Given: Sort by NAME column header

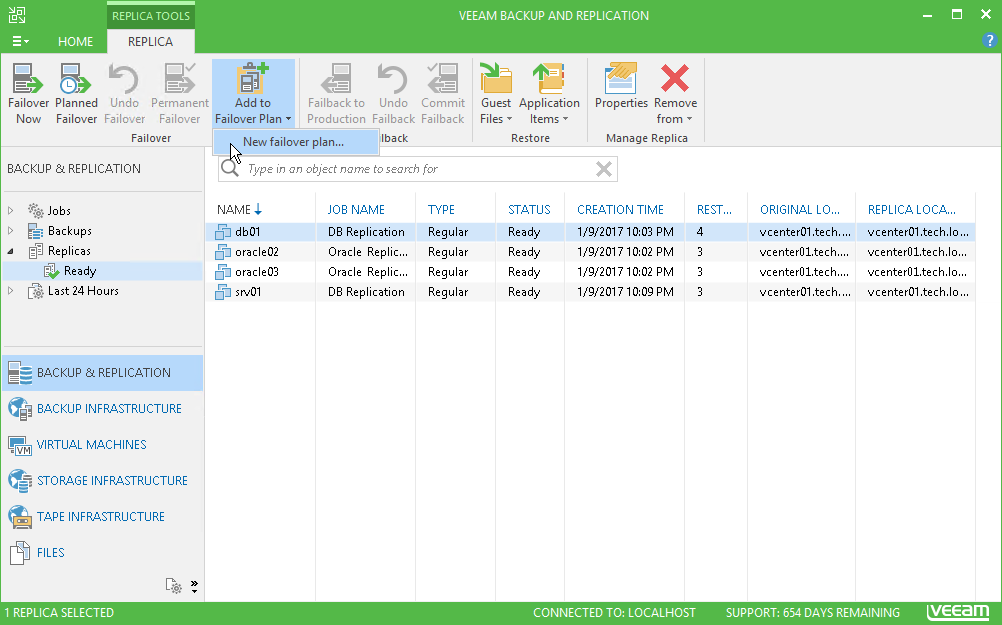Looking at the screenshot, I should coord(233,210).
